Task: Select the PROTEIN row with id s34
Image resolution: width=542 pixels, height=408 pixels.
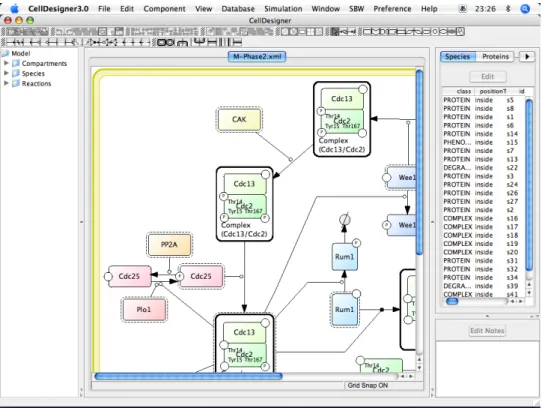Action: pyautogui.click(x=484, y=278)
